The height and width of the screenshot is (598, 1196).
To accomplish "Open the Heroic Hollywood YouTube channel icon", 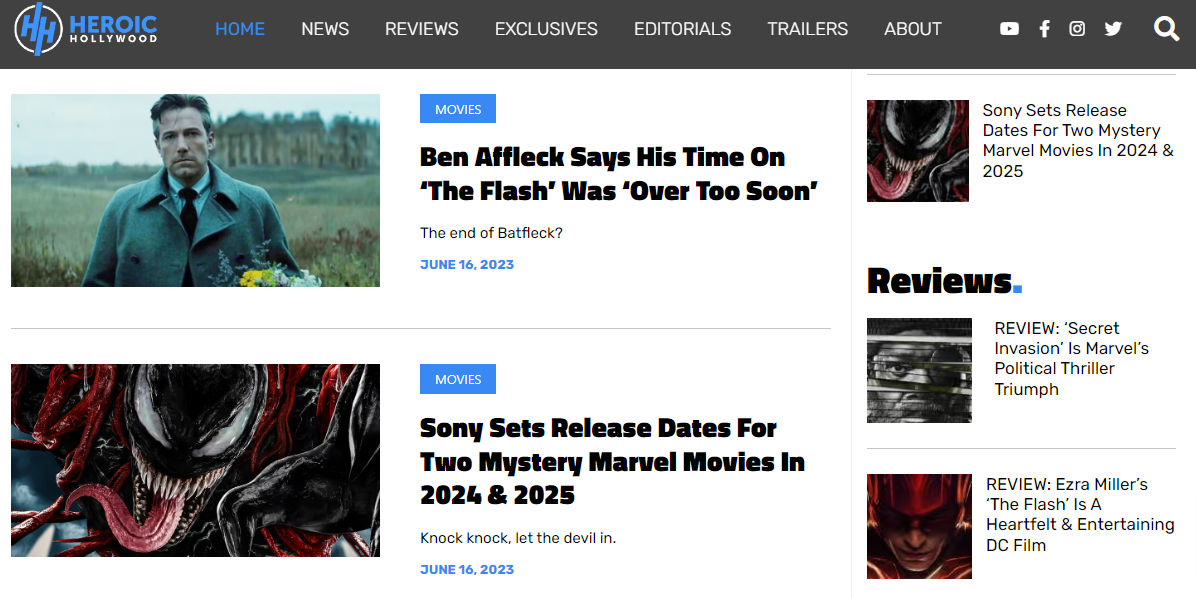I will click(x=1009, y=29).
